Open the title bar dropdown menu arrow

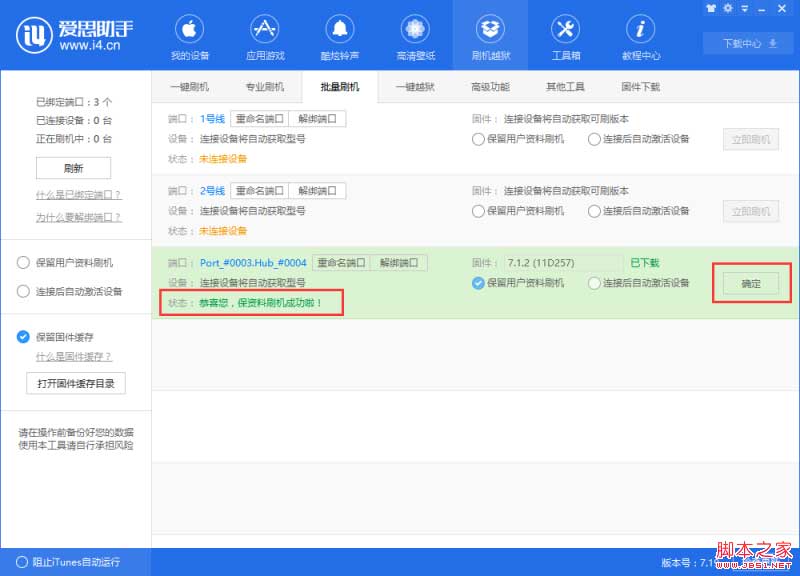745,9
